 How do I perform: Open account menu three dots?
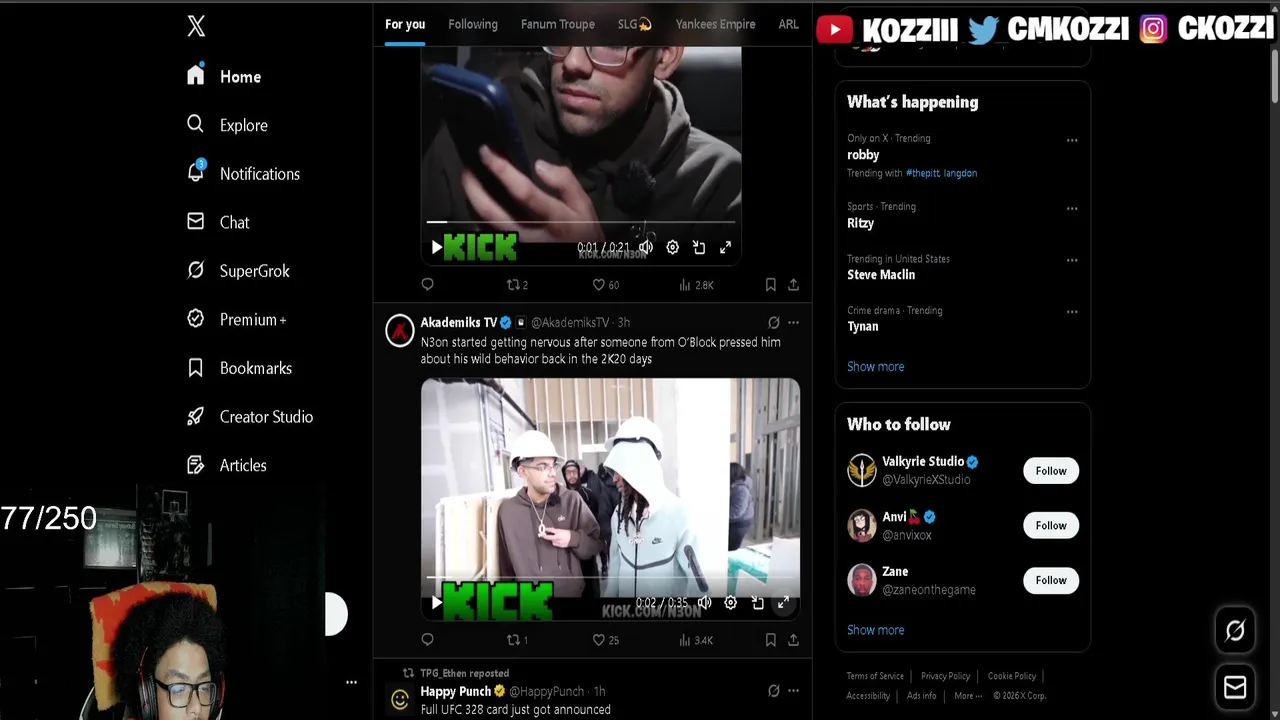351,682
